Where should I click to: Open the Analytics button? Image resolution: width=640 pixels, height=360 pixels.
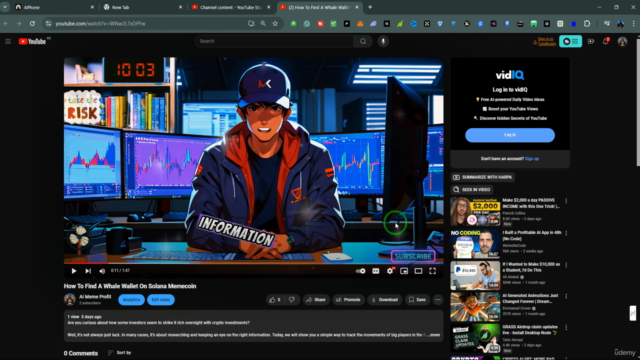(131, 300)
